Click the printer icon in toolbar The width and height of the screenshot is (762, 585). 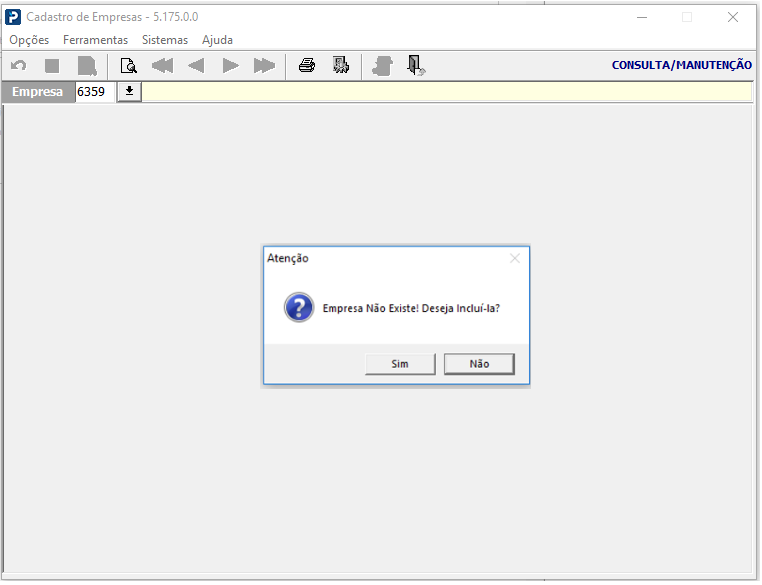[307, 65]
